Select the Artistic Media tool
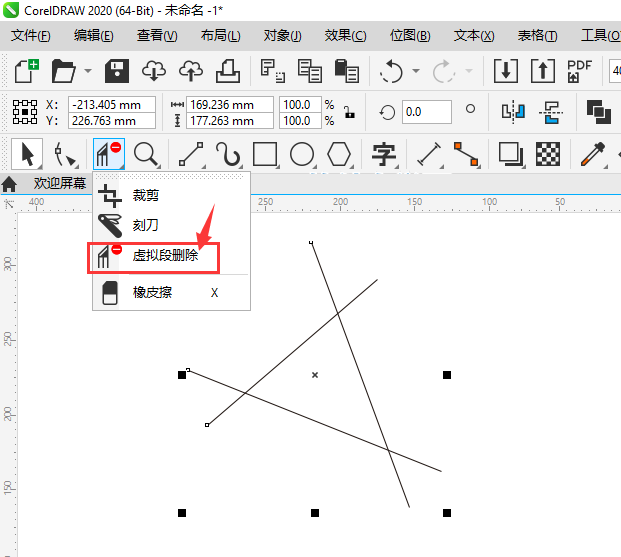The height and width of the screenshot is (557, 621). coord(228,155)
